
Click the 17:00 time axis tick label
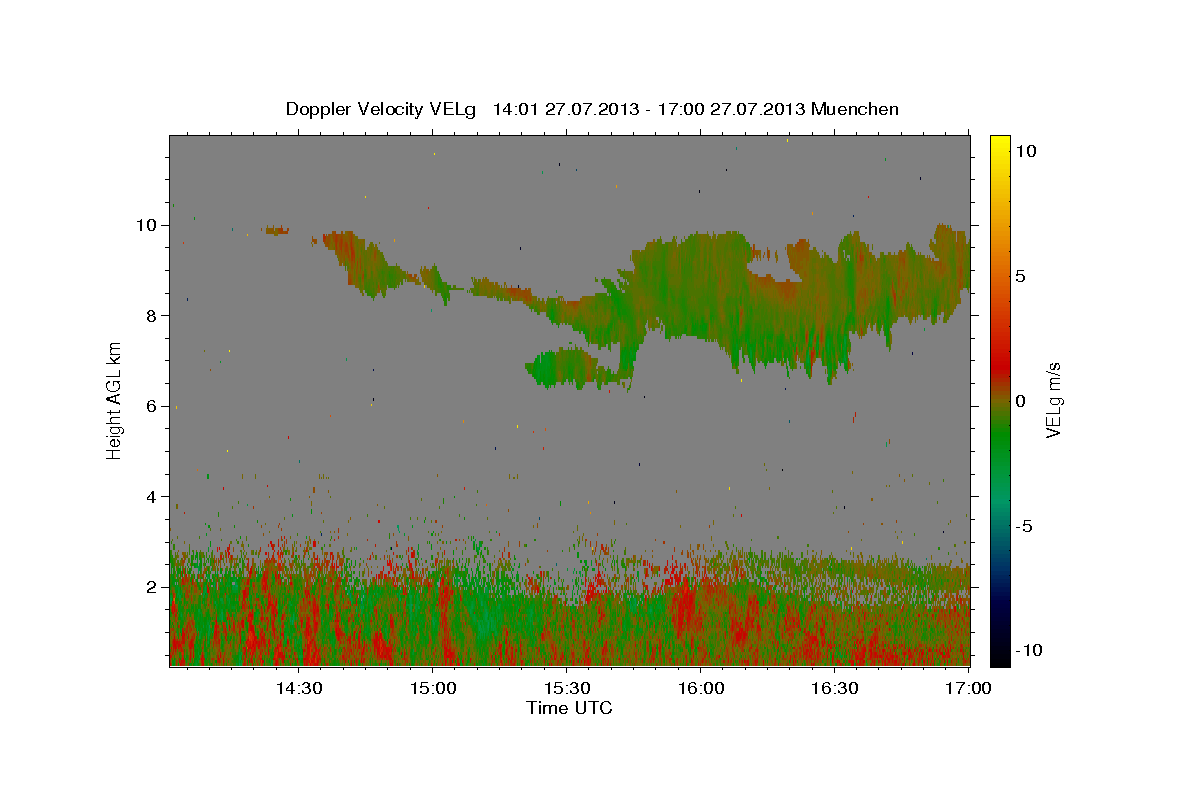(x=969, y=688)
